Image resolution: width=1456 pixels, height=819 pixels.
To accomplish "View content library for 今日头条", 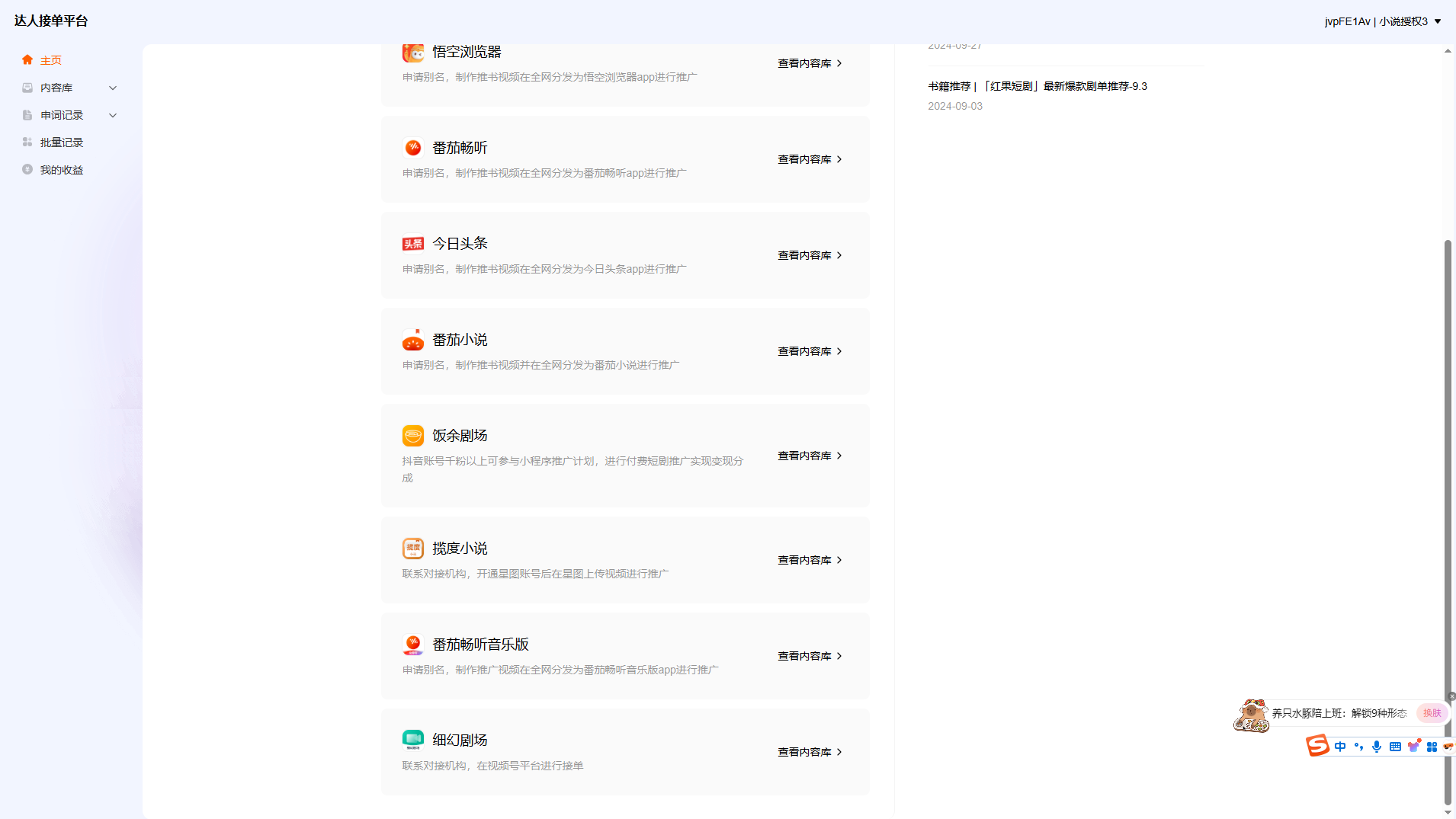I will point(810,255).
